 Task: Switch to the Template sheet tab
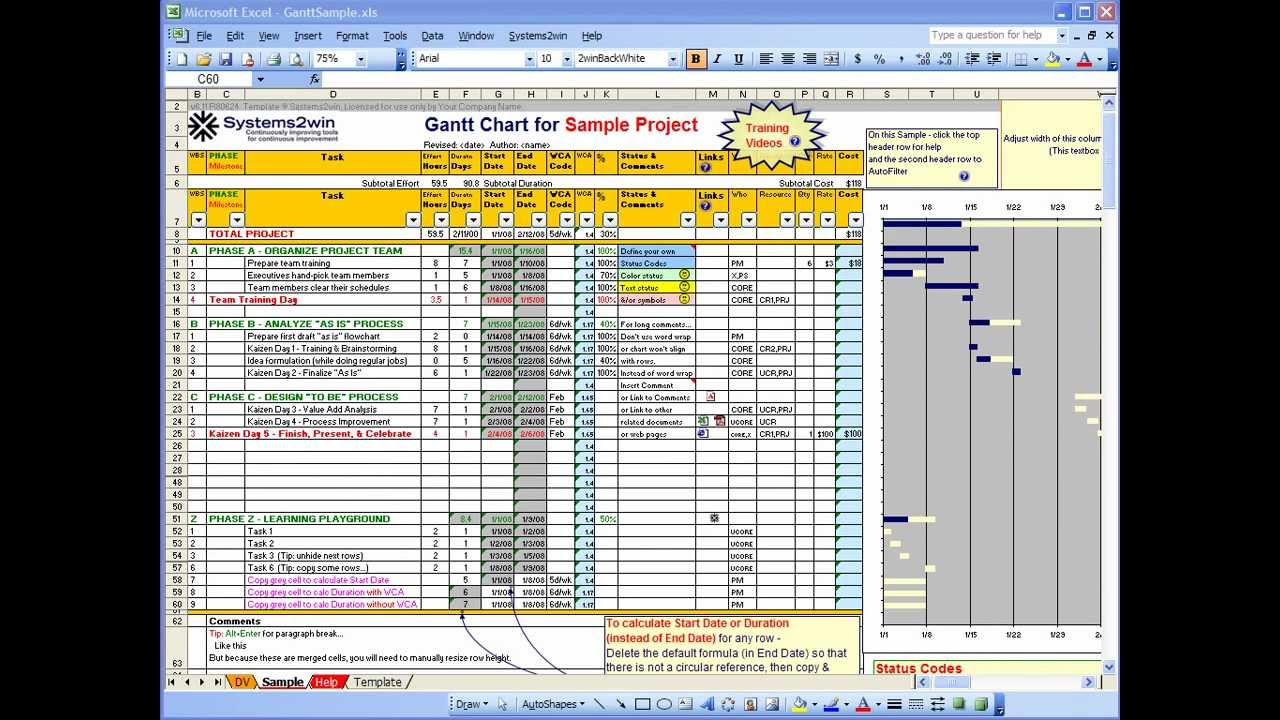pyautogui.click(x=377, y=682)
